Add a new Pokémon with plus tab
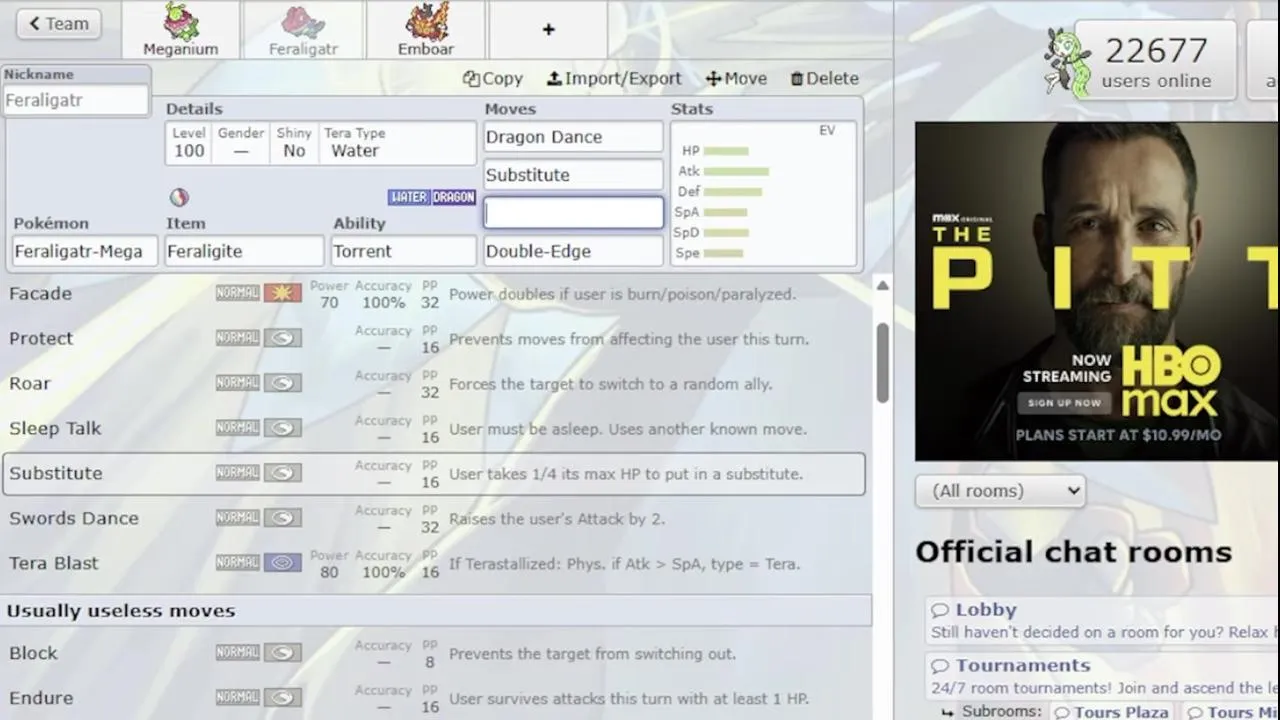Viewport: 1280px width, 720px height. click(x=548, y=30)
